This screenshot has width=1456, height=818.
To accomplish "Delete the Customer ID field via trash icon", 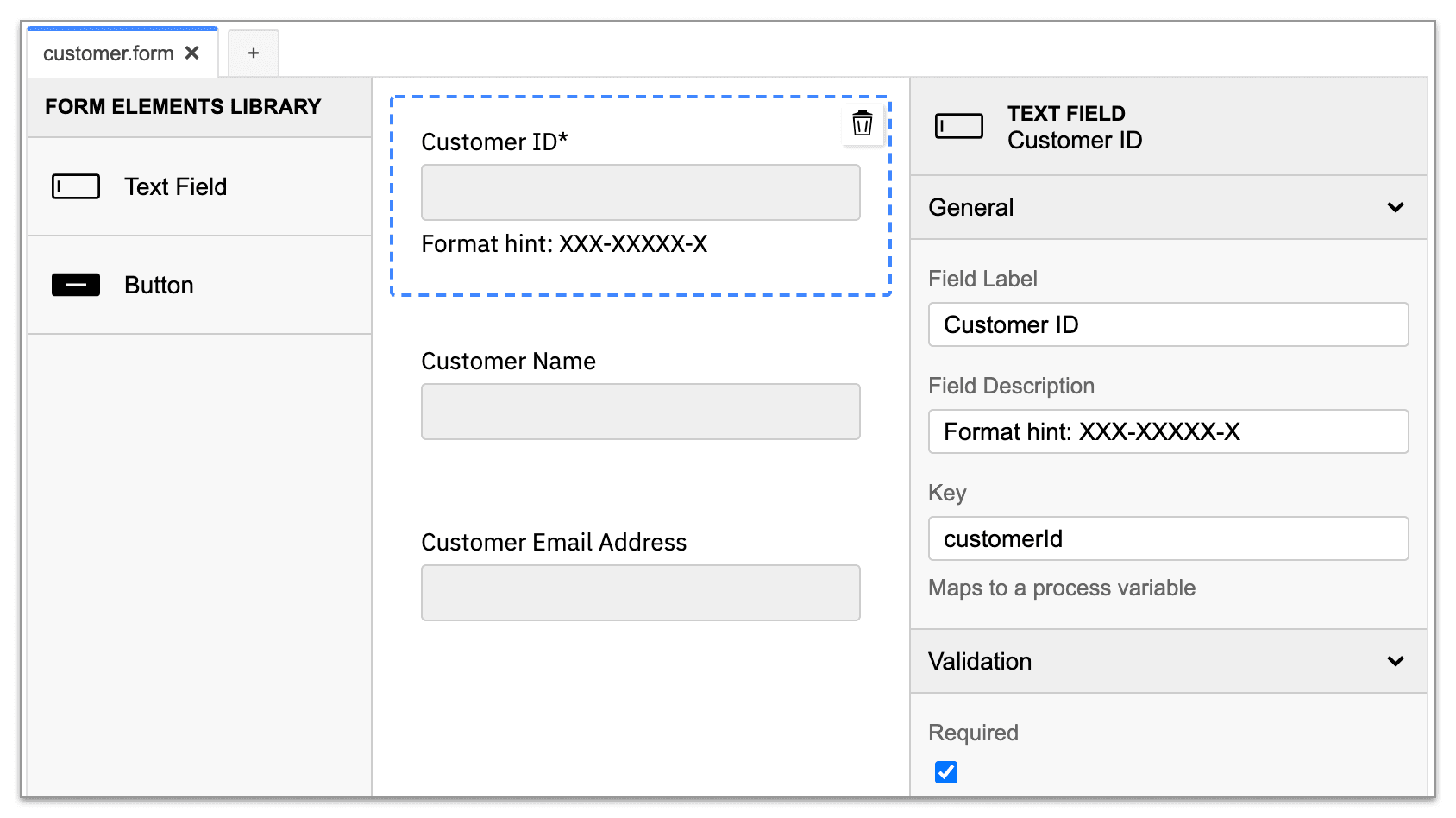I will 862,123.
